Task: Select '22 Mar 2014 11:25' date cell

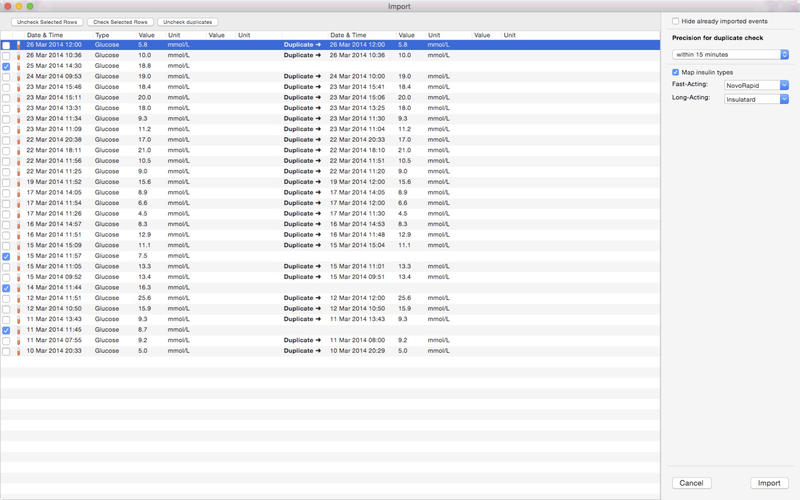Action: (54, 171)
